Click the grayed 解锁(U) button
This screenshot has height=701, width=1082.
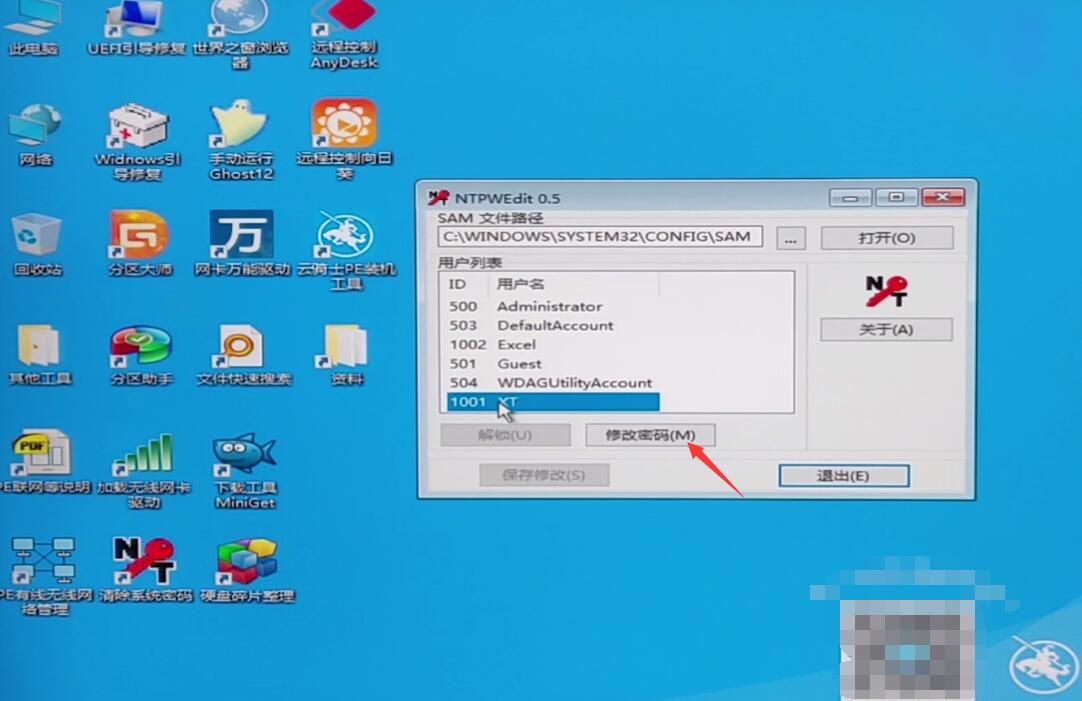point(505,435)
